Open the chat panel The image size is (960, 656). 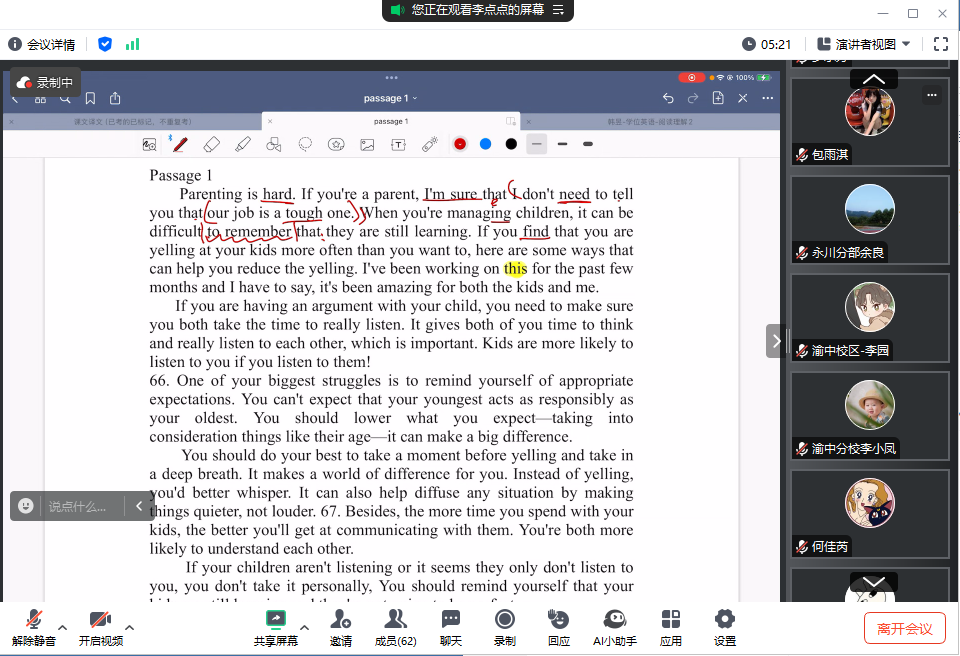[x=451, y=627]
